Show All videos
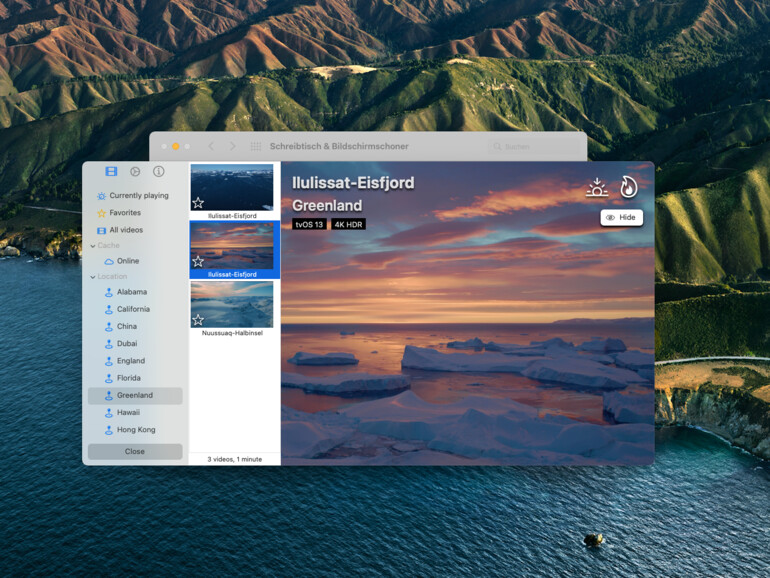This screenshot has width=770, height=578. (126, 230)
